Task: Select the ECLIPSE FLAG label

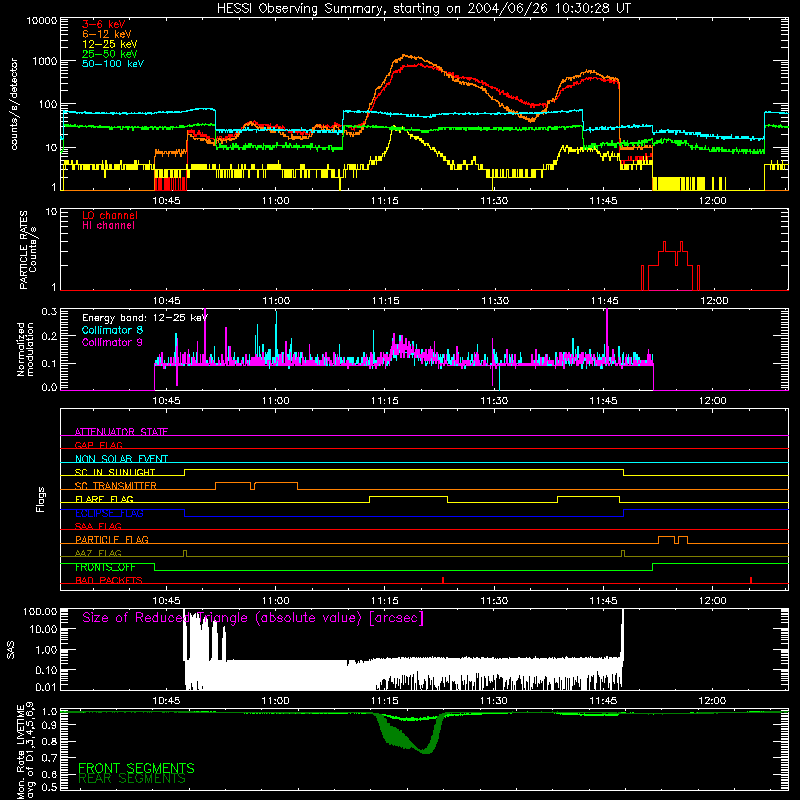Action: tap(109, 513)
